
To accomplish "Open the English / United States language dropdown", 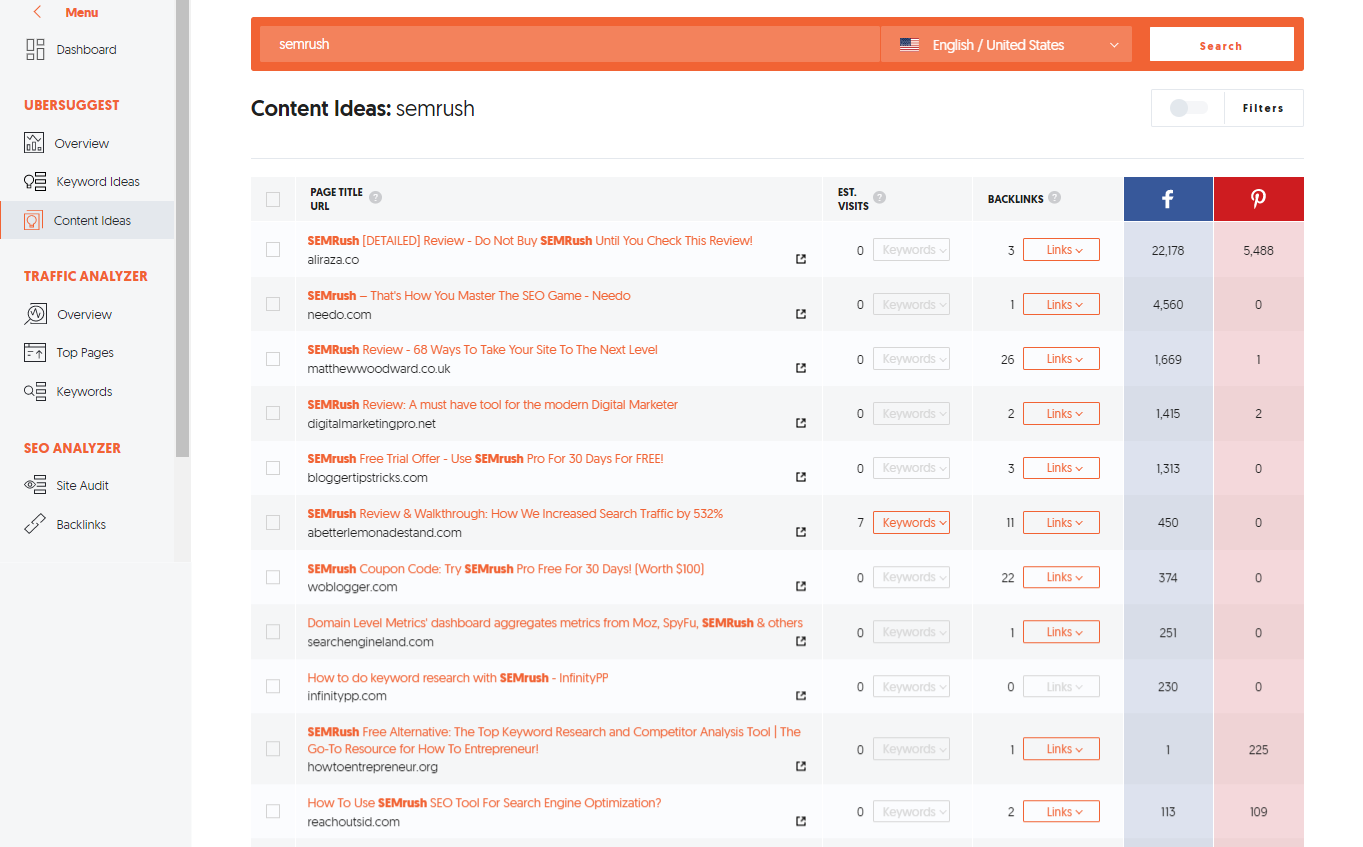I will 1006,45.
